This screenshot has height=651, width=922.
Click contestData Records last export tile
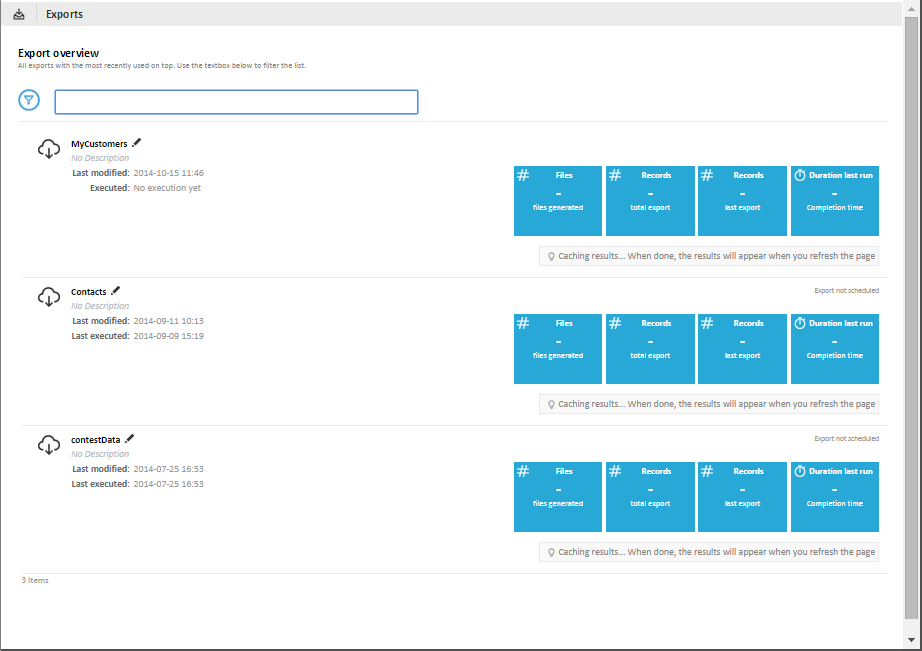(742, 497)
